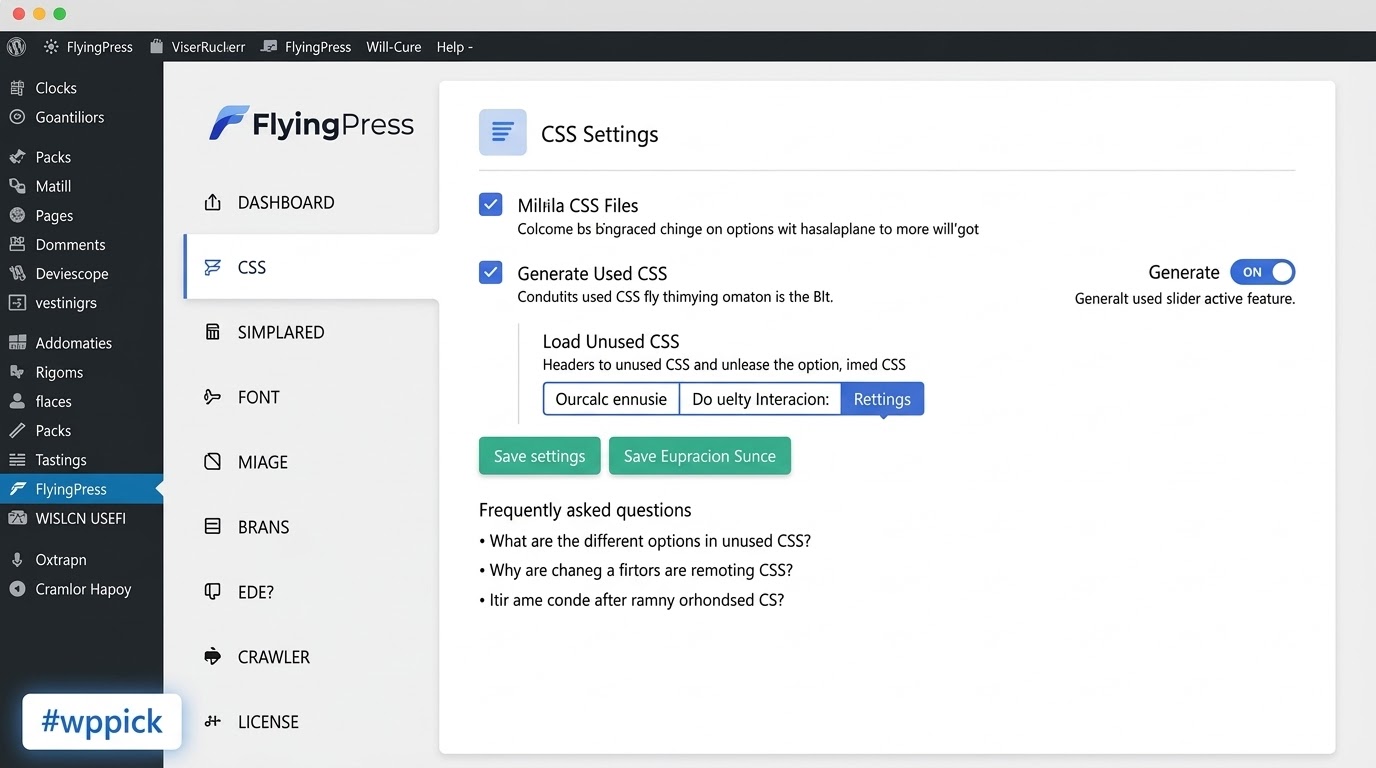Turn off the Generate ON switch
This screenshot has height=768, width=1376.
click(x=1262, y=272)
